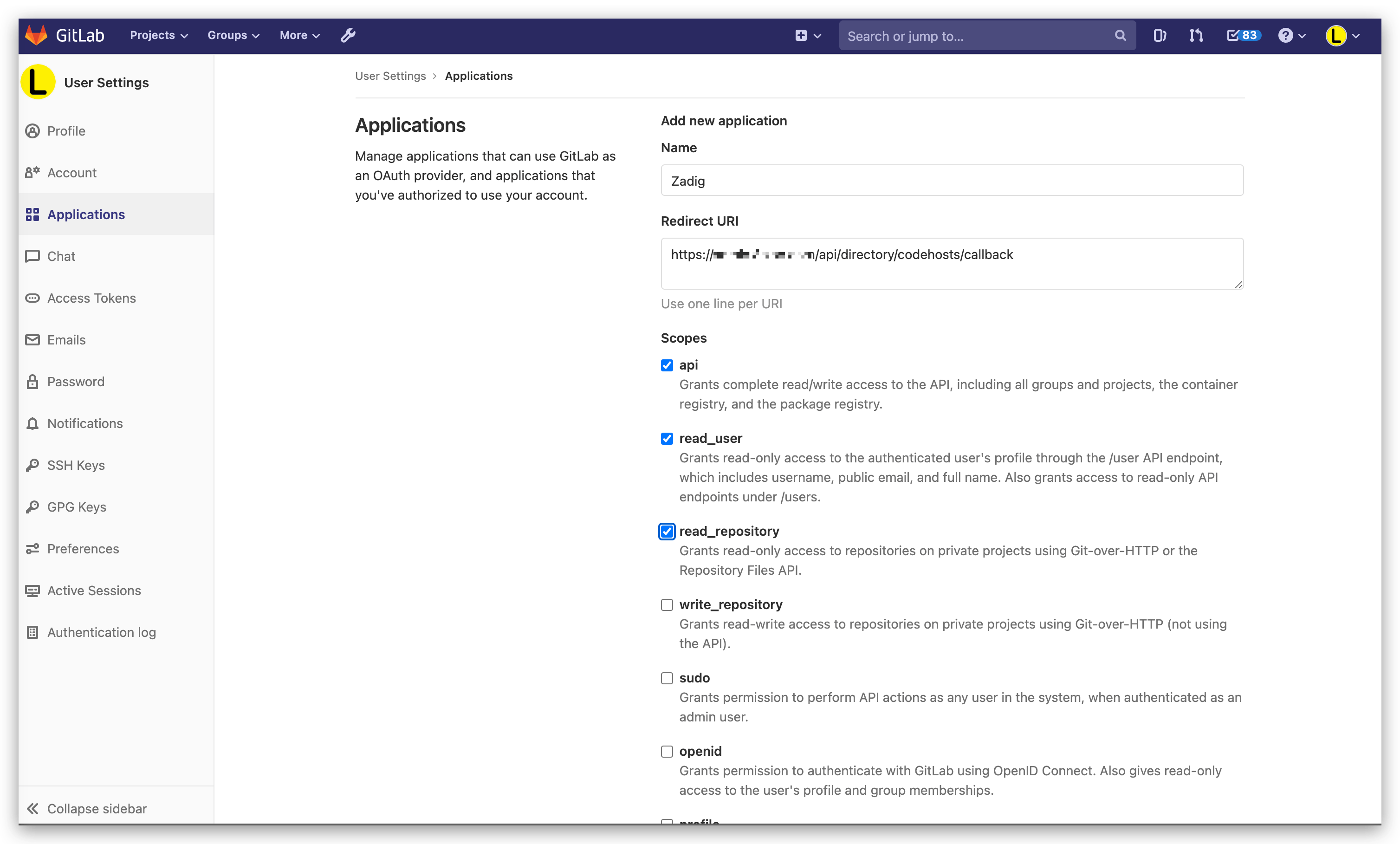The image size is (1400, 844).
Task: Open merge requests from the top bar
Action: (1195, 35)
